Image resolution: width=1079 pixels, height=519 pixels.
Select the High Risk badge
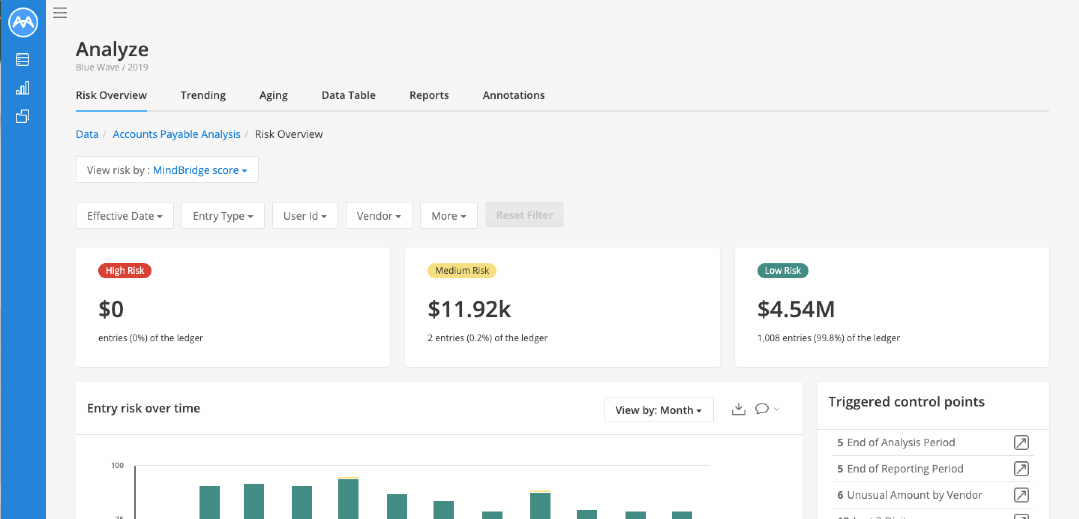pyautogui.click(x=125, y=271)
